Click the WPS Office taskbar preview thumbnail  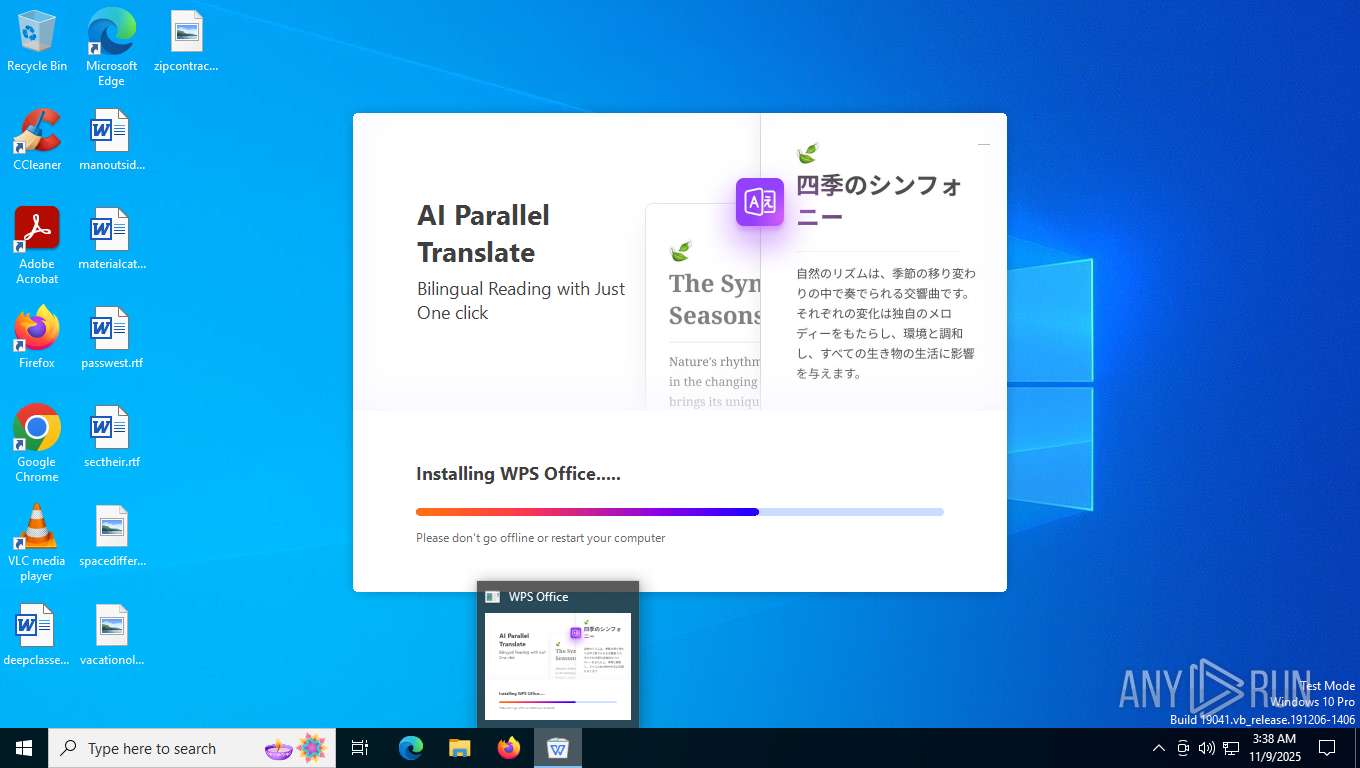(558, 666)
